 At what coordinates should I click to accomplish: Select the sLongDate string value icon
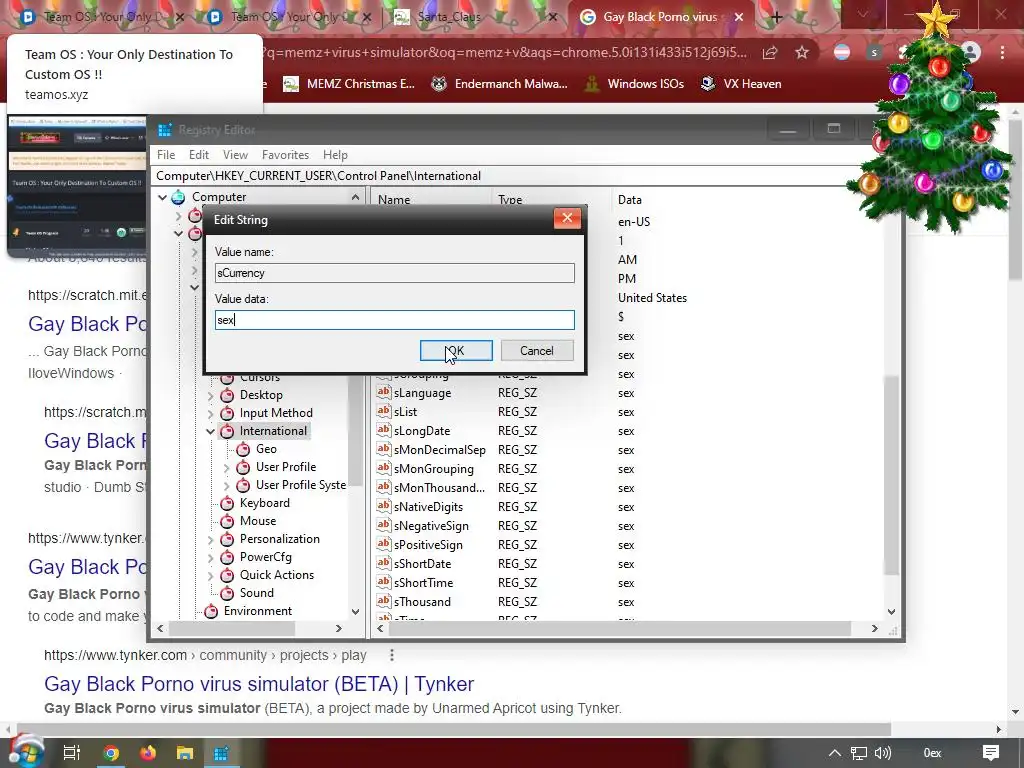tap(383, 430)
